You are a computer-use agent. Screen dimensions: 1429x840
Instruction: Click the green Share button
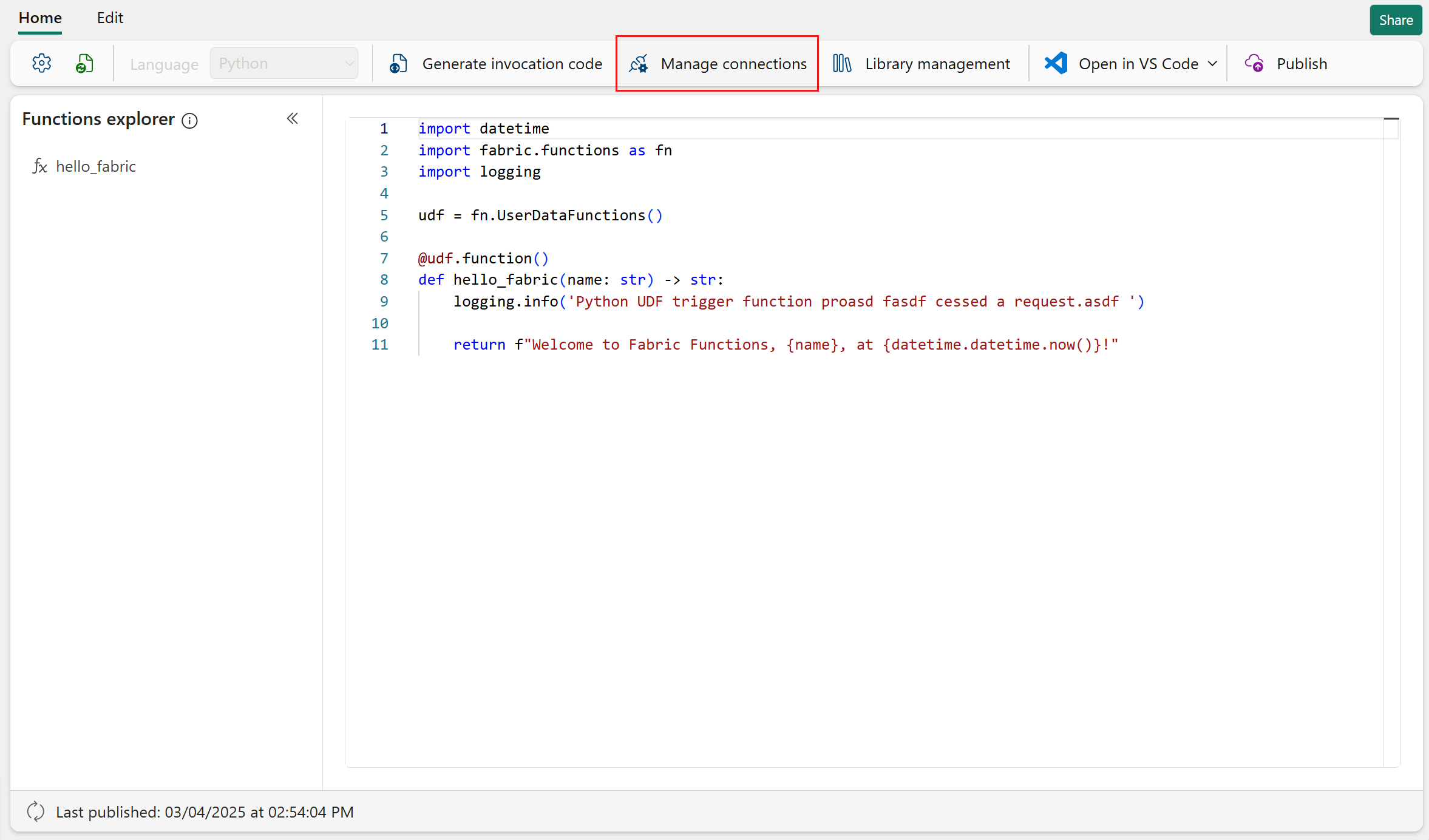click(x=1396, y=20)
